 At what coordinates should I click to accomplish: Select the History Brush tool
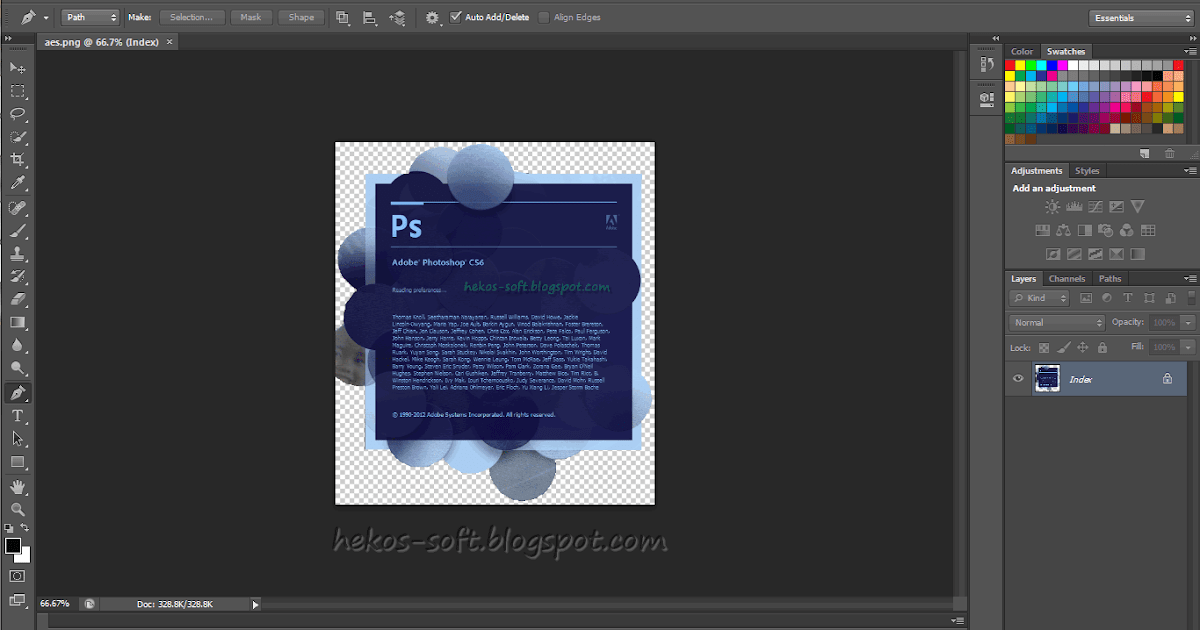click(18, 276)
